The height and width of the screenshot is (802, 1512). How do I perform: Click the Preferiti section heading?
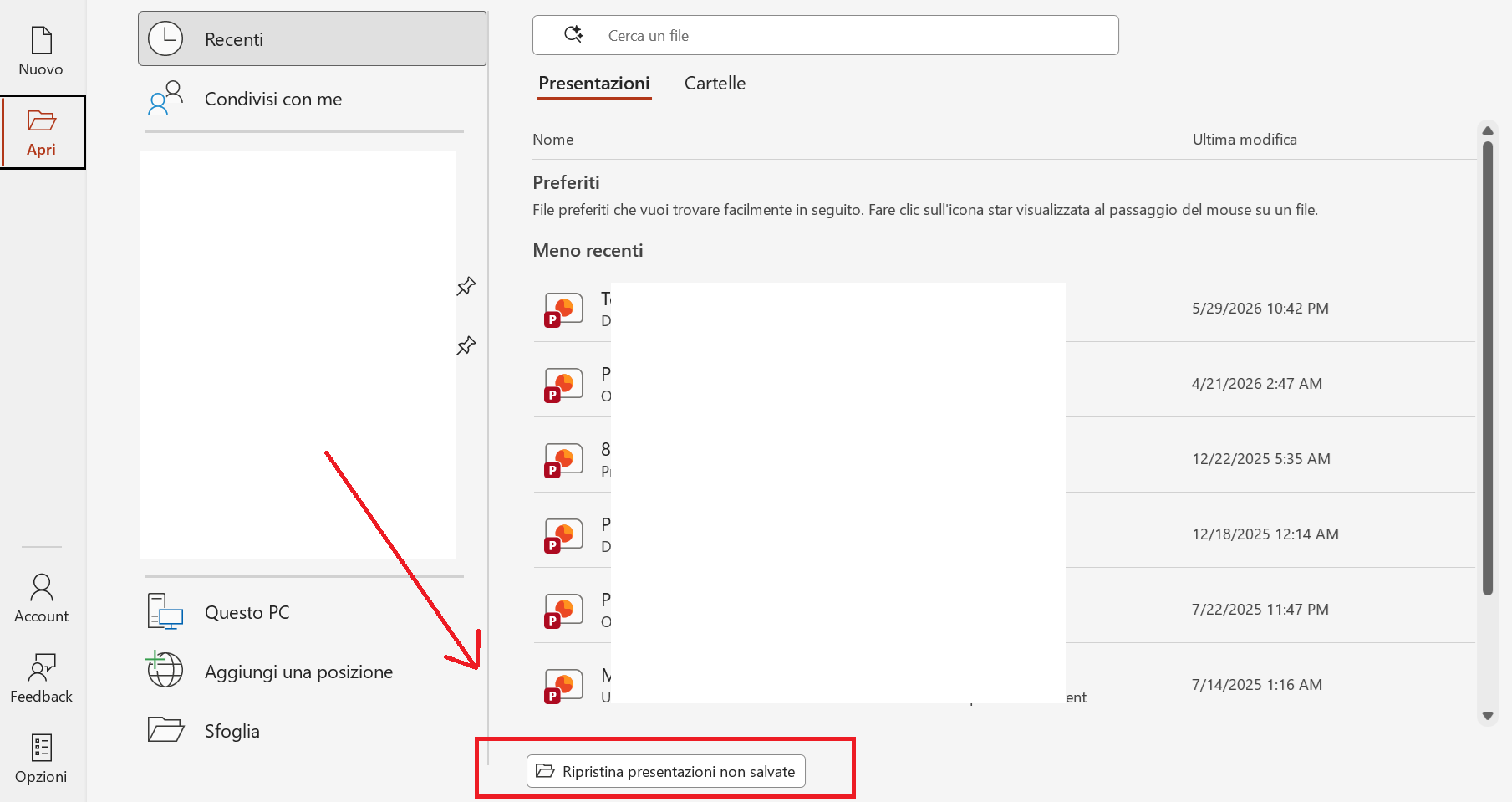pos(566,183)
